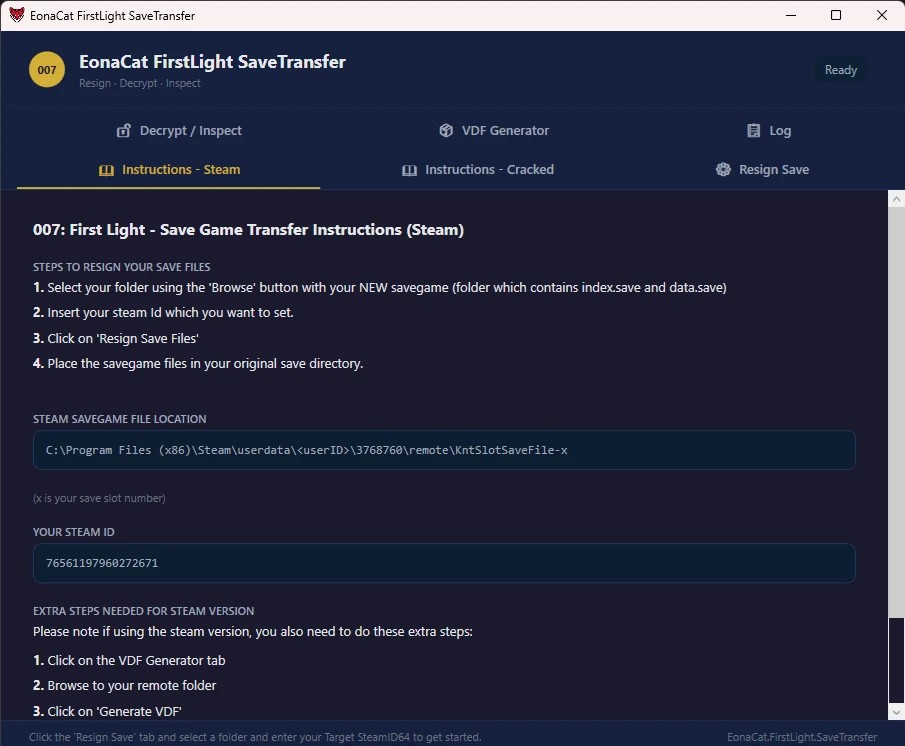This screenshot has height=746, width=905.
Task: Close the SaveTransfer window
Action: pyautogui.click(x=881, y=15)
